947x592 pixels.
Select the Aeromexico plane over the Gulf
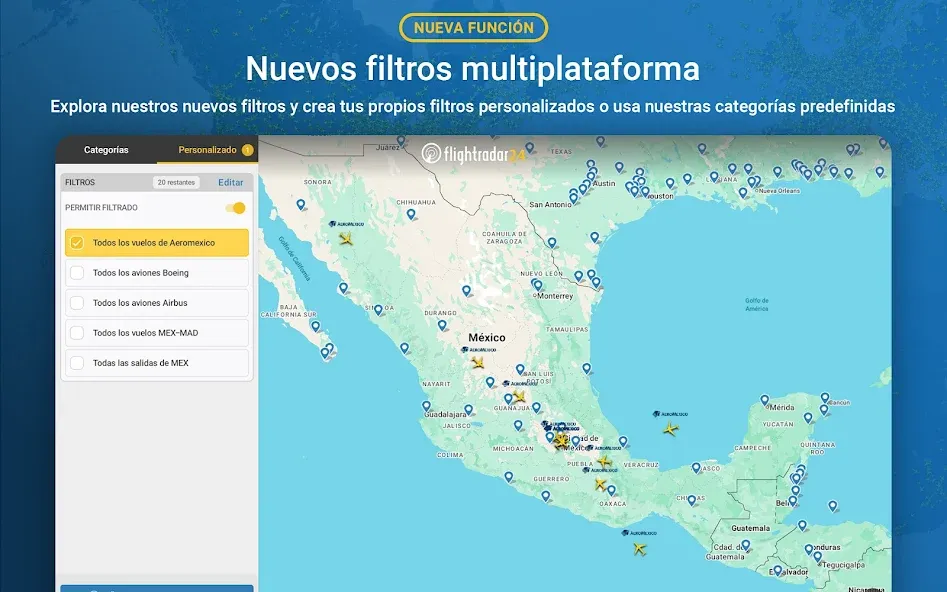coord(670,430)
